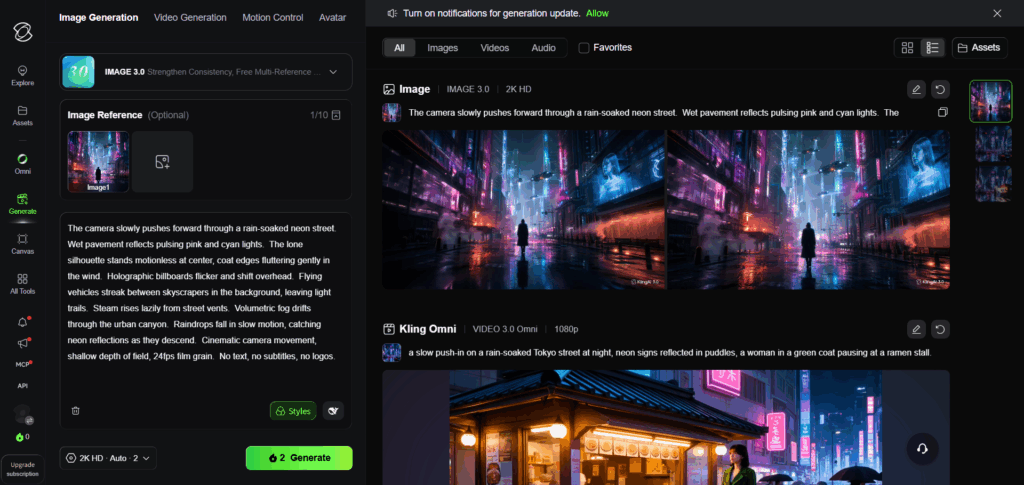Image resolution: width=1024 pixels, height=485 pixels.
Task: Regenerate the Kling Omni video result
Action: [x=940, y=329]
